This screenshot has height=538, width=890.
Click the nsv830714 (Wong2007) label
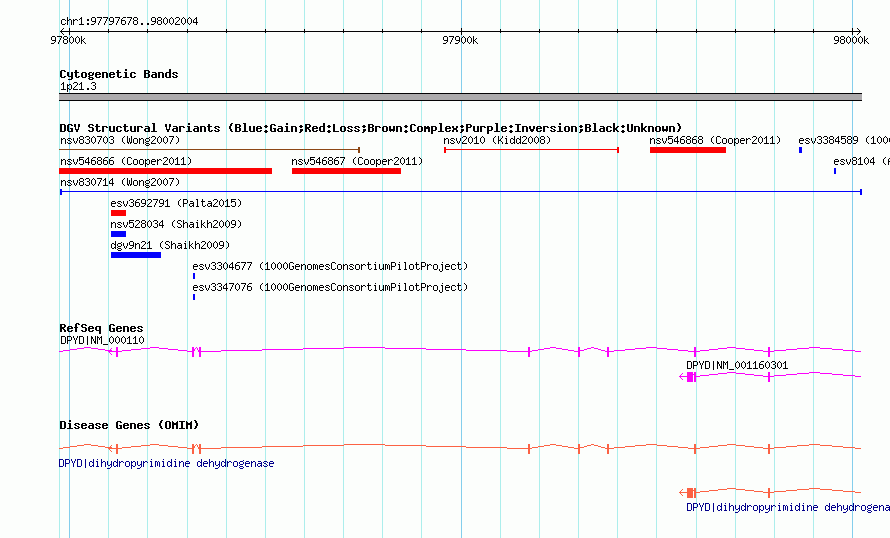[120, 182]
